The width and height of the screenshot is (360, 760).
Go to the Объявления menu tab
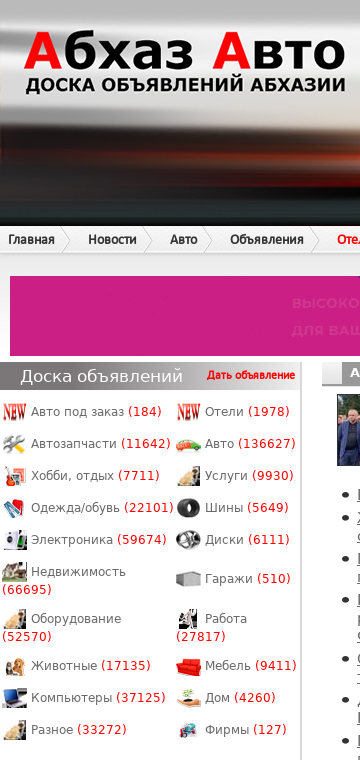tap(266, 239)
